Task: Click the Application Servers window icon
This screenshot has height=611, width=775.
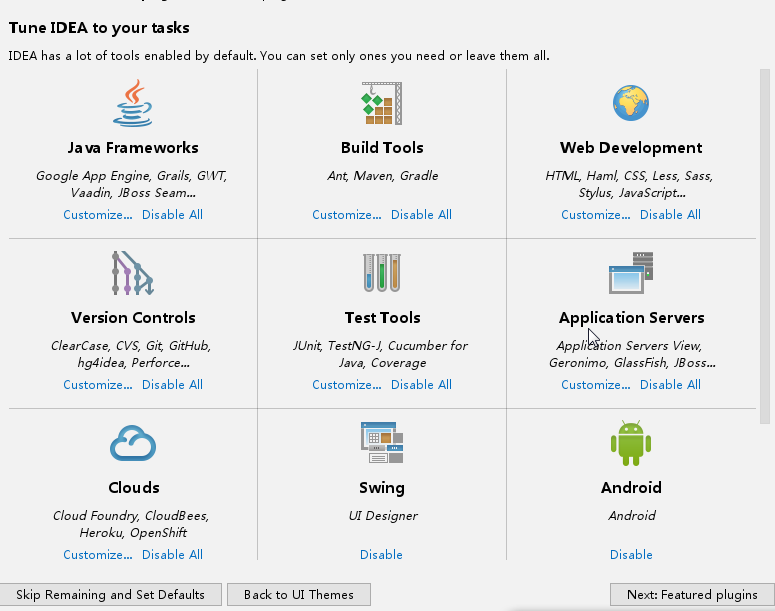Action: point(631,273)
